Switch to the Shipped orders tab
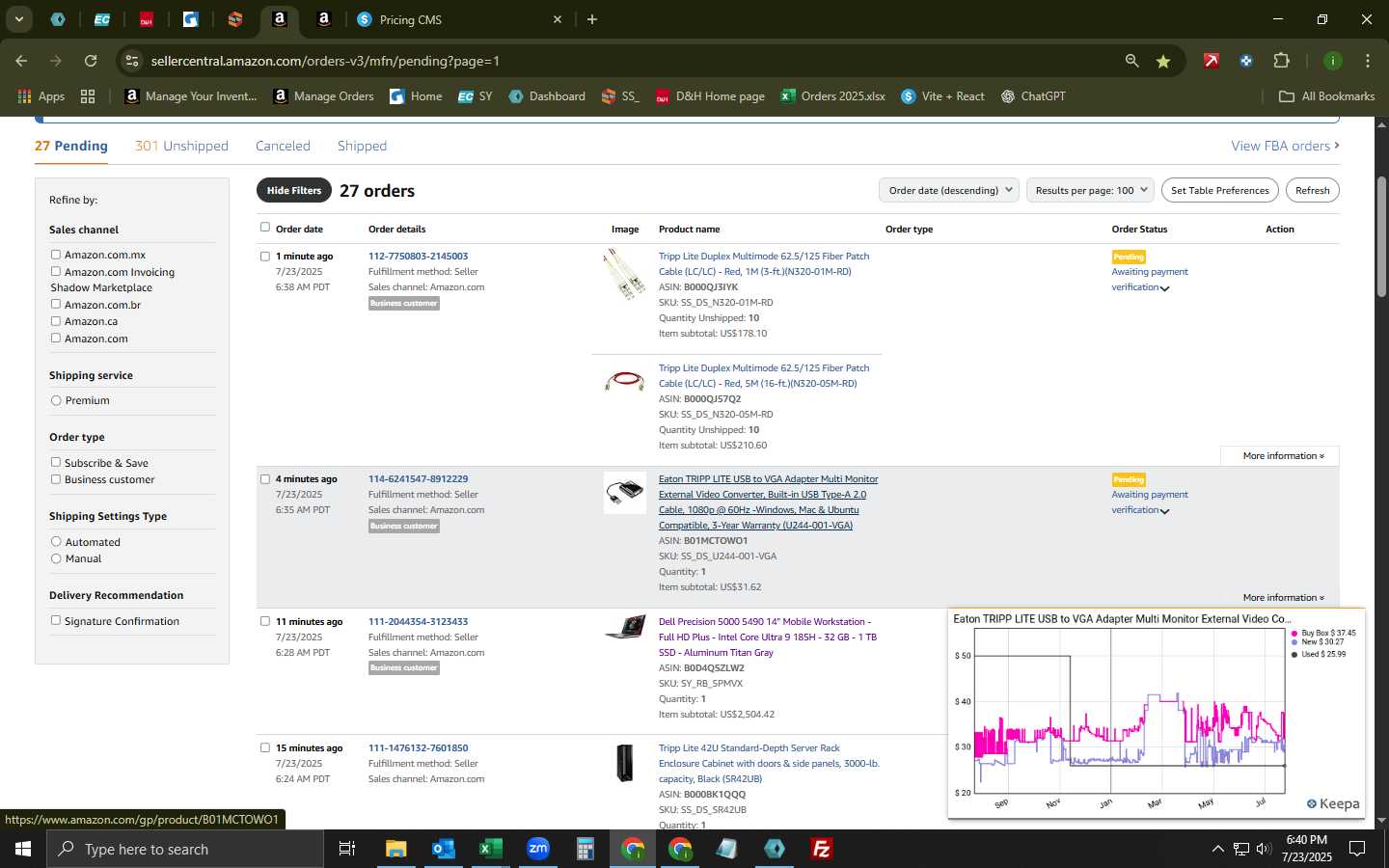This screenshot has width=1389, height=868. [x=362, y=146]
